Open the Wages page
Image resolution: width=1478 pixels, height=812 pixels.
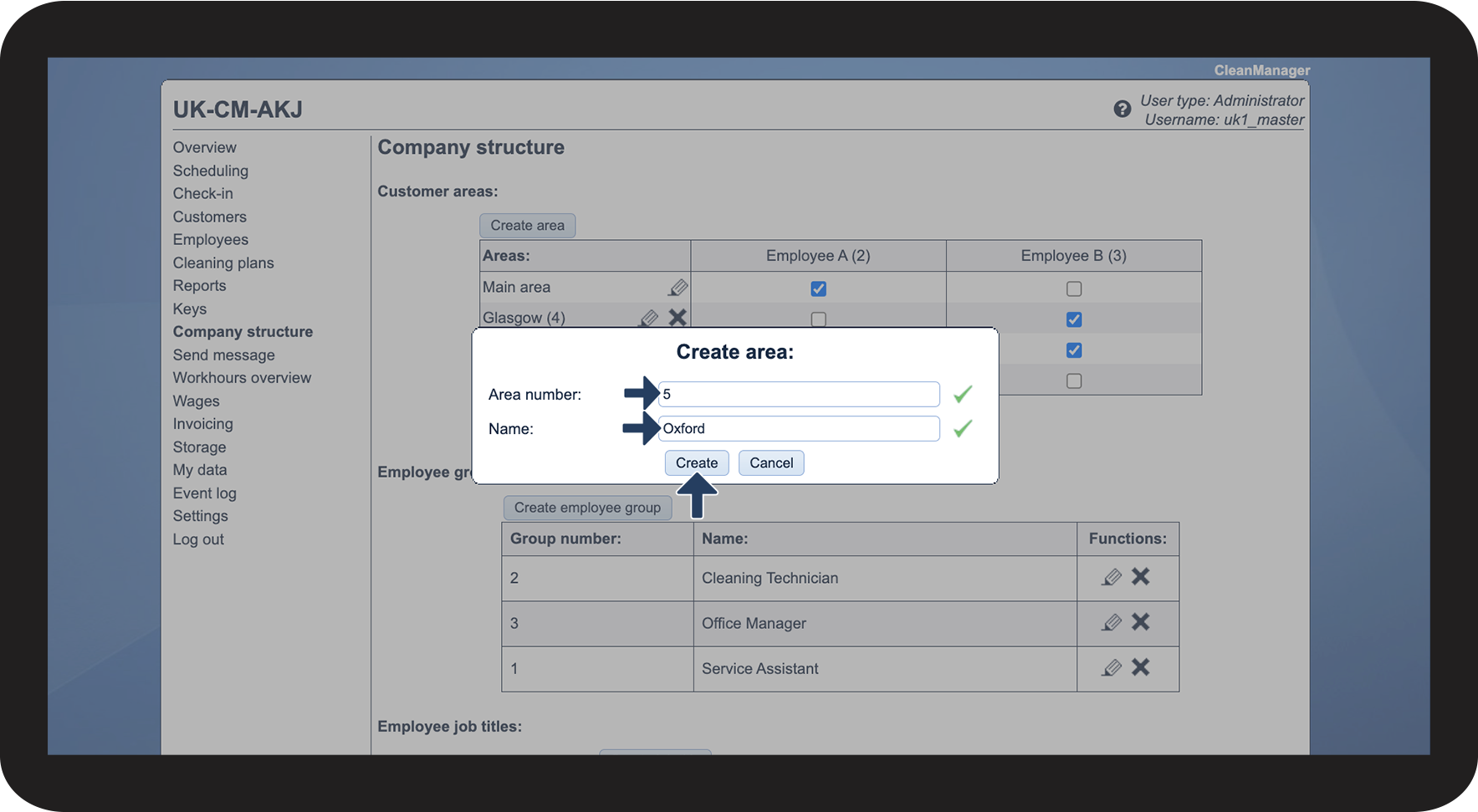pos(197,401)
